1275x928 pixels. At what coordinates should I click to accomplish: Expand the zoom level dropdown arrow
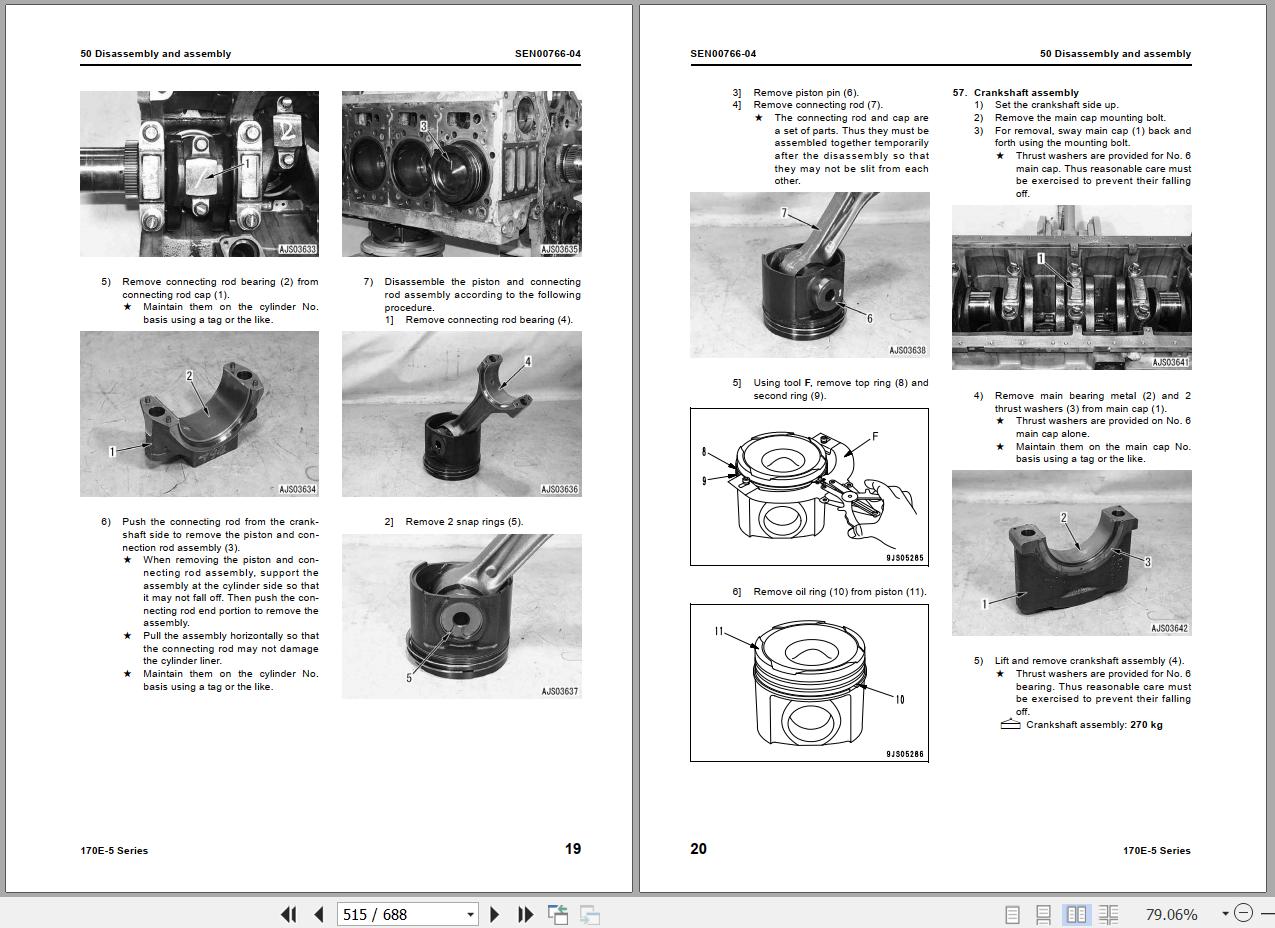coord(1225,914)
